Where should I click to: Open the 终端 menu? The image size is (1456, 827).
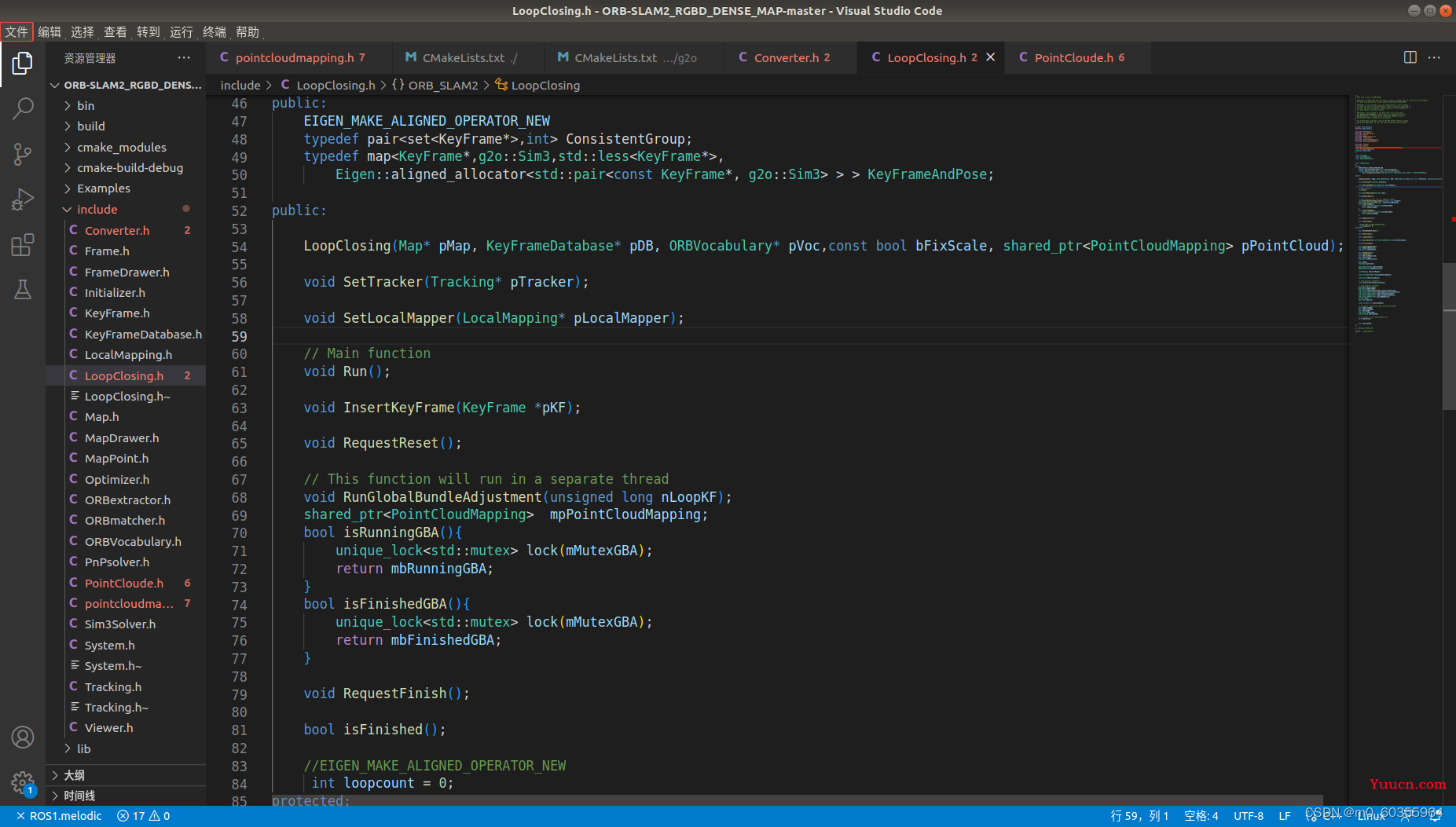(215, 31)
